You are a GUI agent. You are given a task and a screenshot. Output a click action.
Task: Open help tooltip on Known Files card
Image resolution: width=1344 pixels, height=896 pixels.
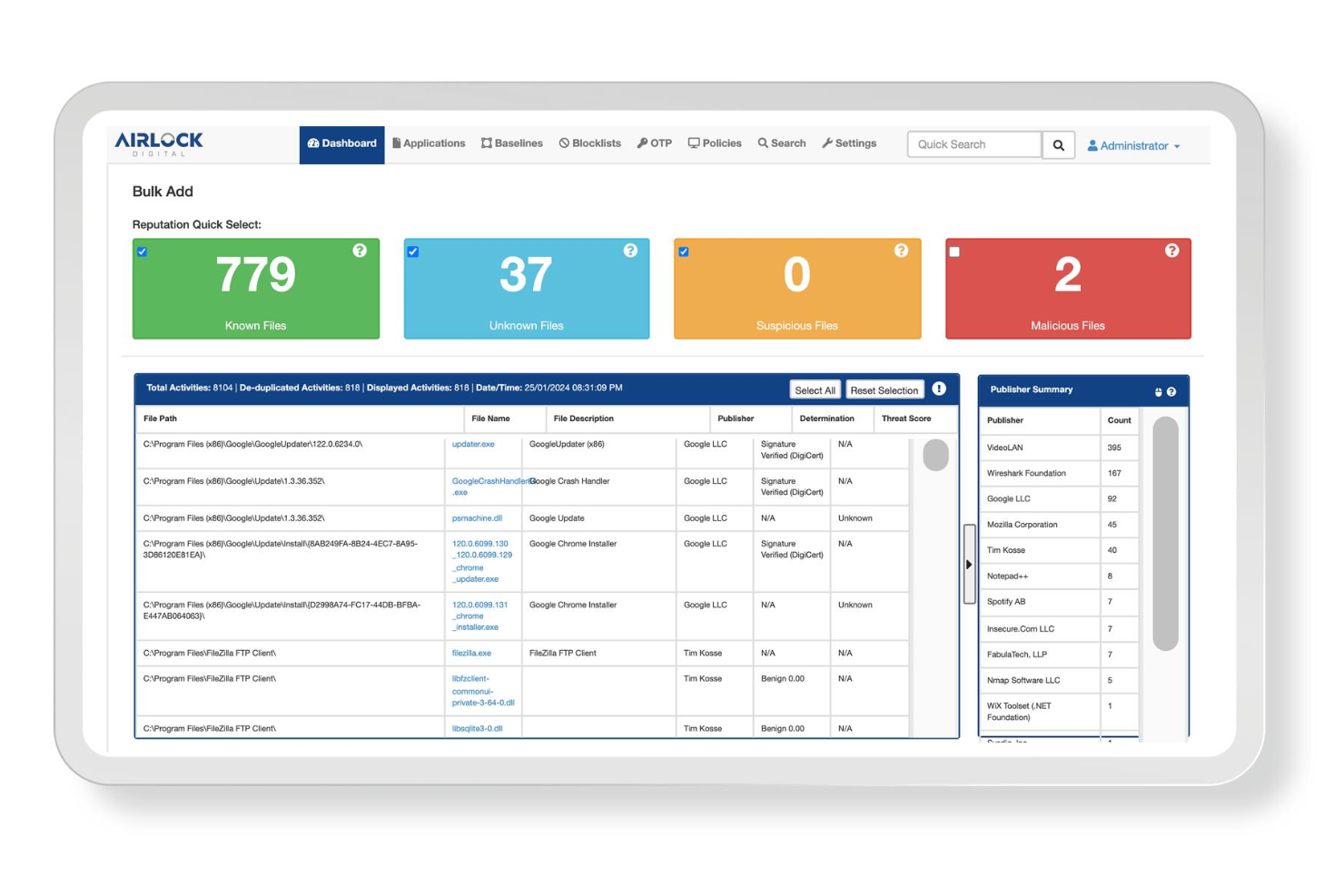pyautogui.click(x=360, y=251)
